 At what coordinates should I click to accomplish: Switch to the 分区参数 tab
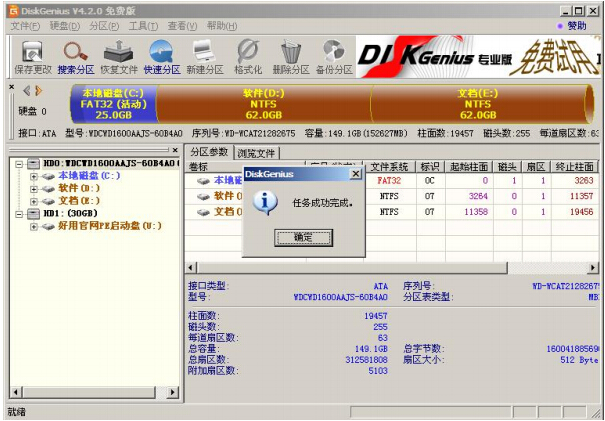click(x=209, y=152)
